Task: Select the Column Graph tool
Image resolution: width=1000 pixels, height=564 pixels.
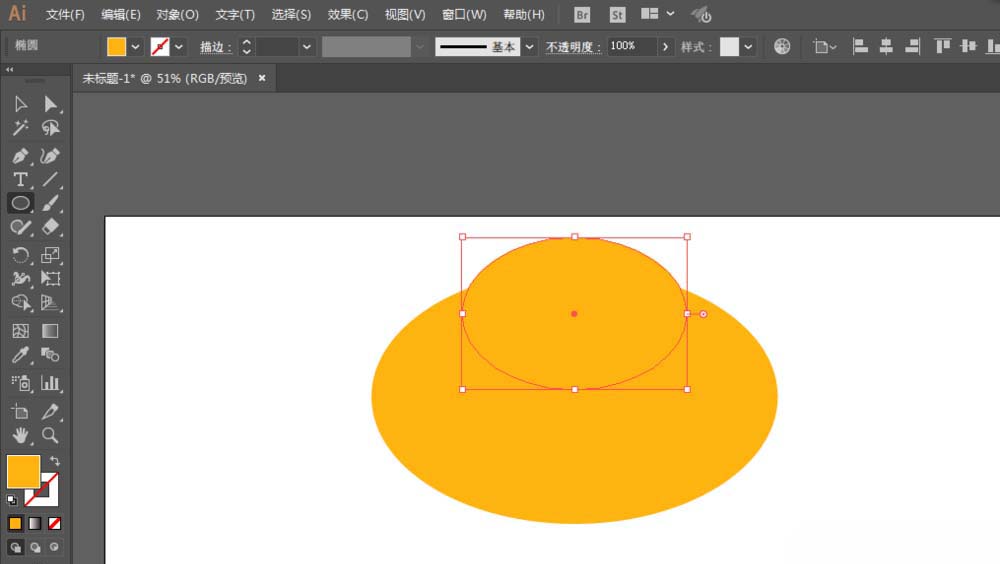Action: point(50,383)
